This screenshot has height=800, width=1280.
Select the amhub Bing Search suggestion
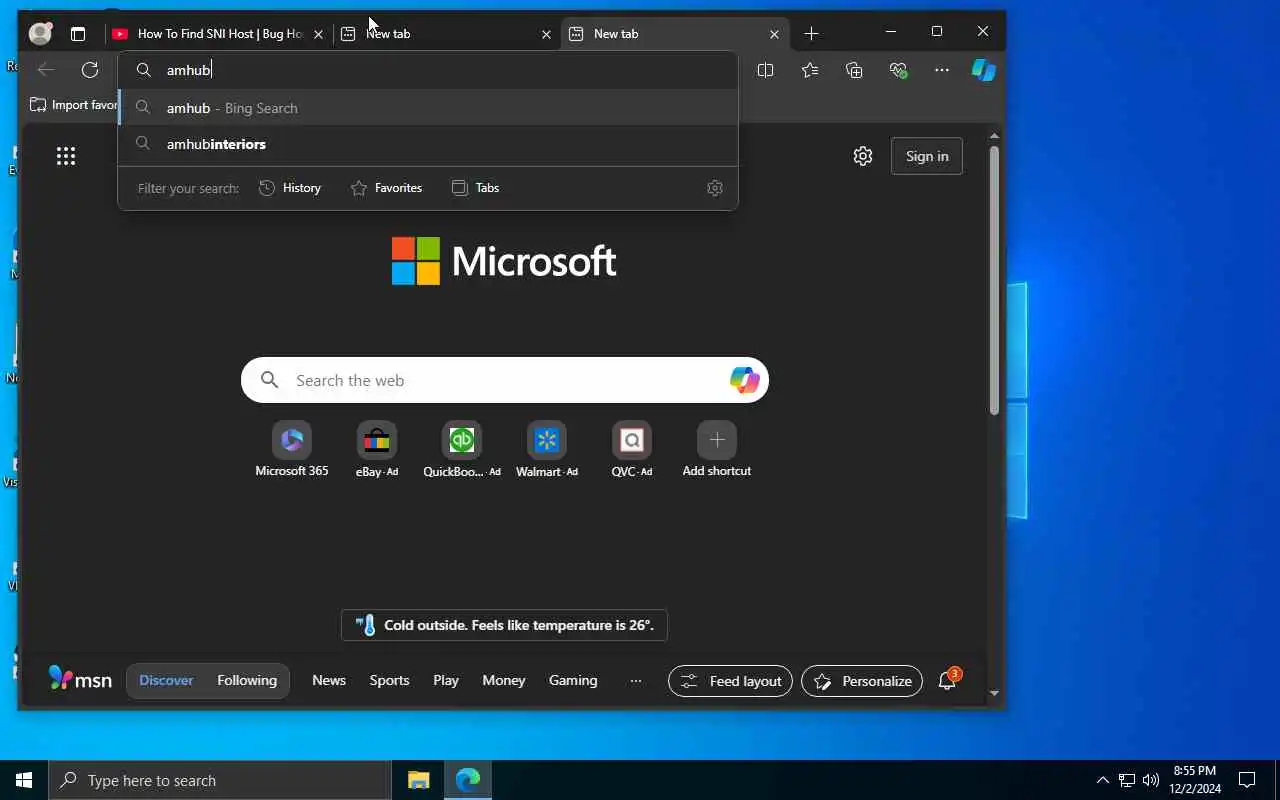tap(428, 108)
